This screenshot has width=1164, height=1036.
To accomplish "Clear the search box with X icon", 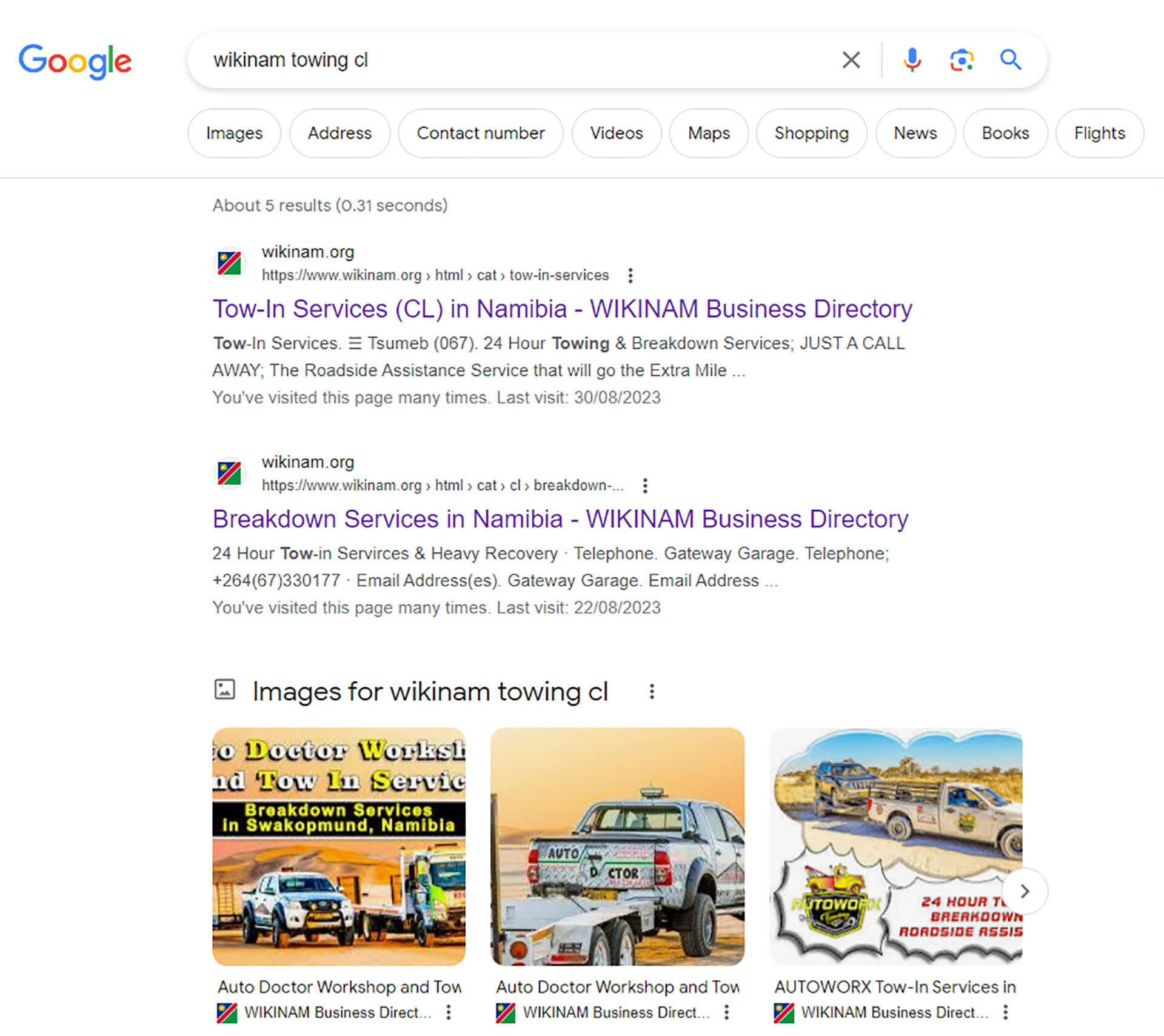I will coord(851,60).
